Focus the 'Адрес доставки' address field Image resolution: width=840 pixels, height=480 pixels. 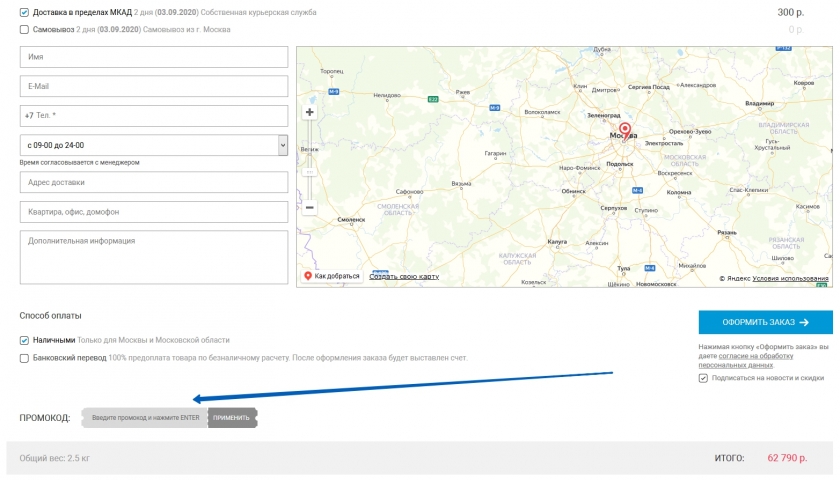coord(154,183)
